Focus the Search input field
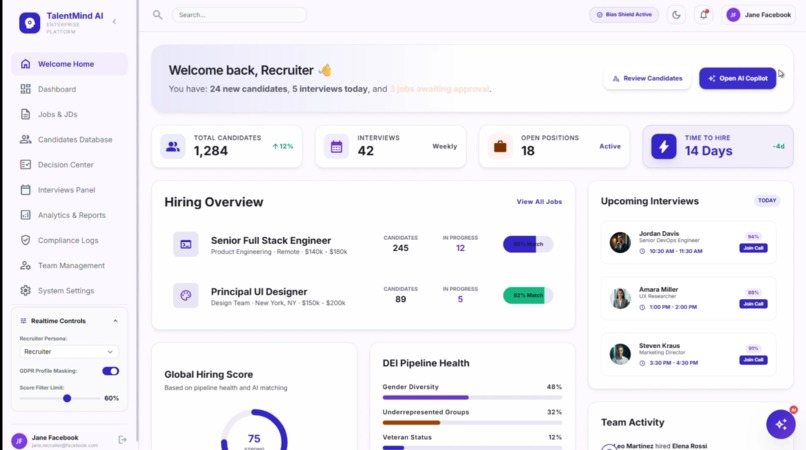 239,15
